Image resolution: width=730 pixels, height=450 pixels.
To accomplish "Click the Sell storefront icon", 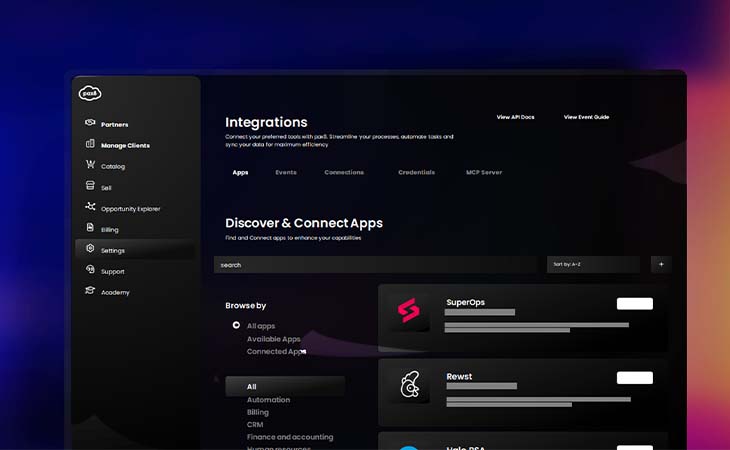I will click(x=90, y=186).
